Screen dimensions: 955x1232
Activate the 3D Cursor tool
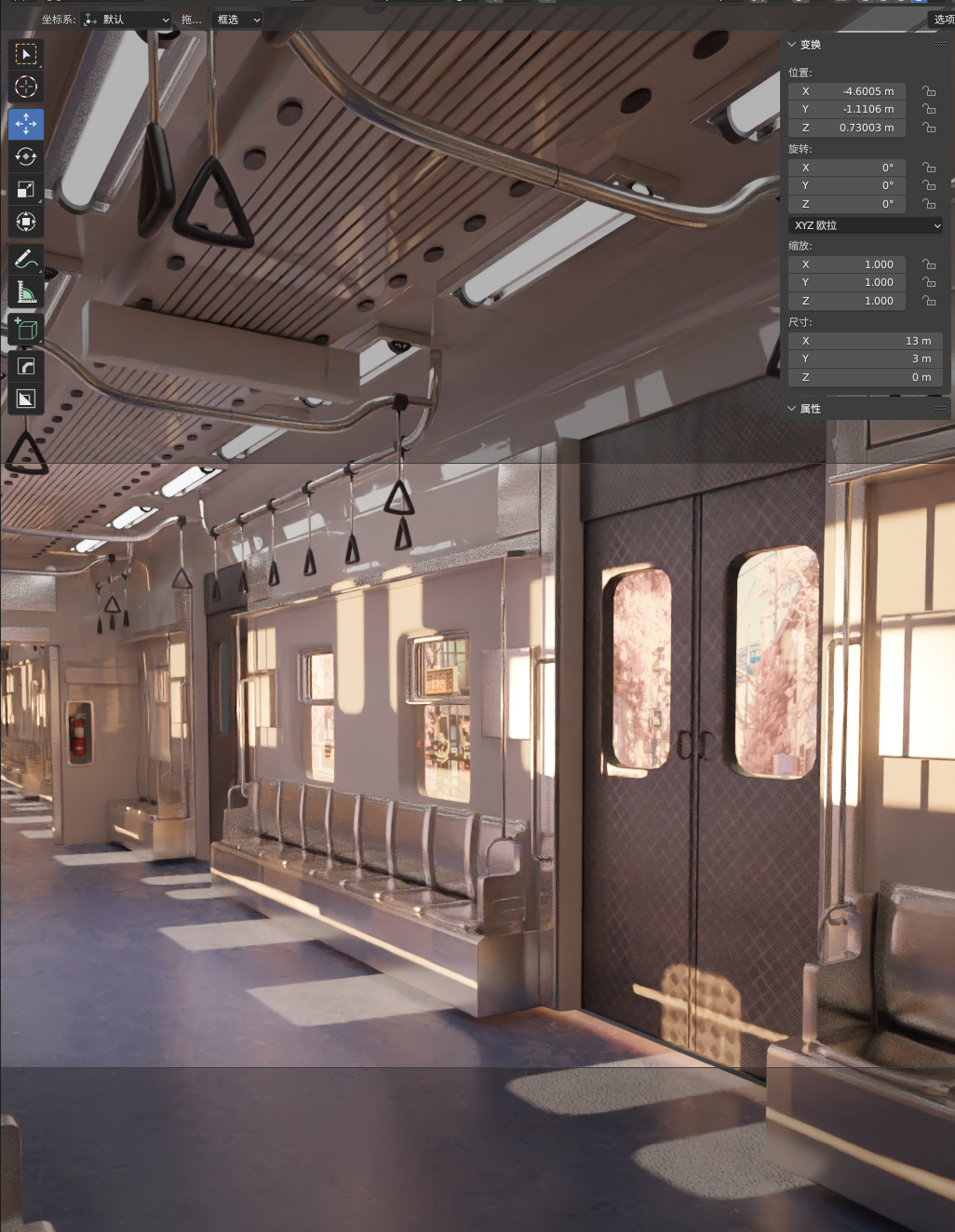(26, 87)
